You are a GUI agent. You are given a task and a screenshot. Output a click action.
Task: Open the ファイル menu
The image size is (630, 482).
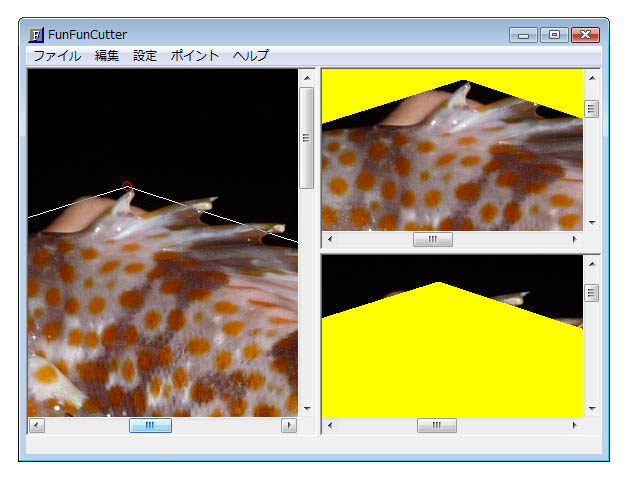click(x=57, y=56)
